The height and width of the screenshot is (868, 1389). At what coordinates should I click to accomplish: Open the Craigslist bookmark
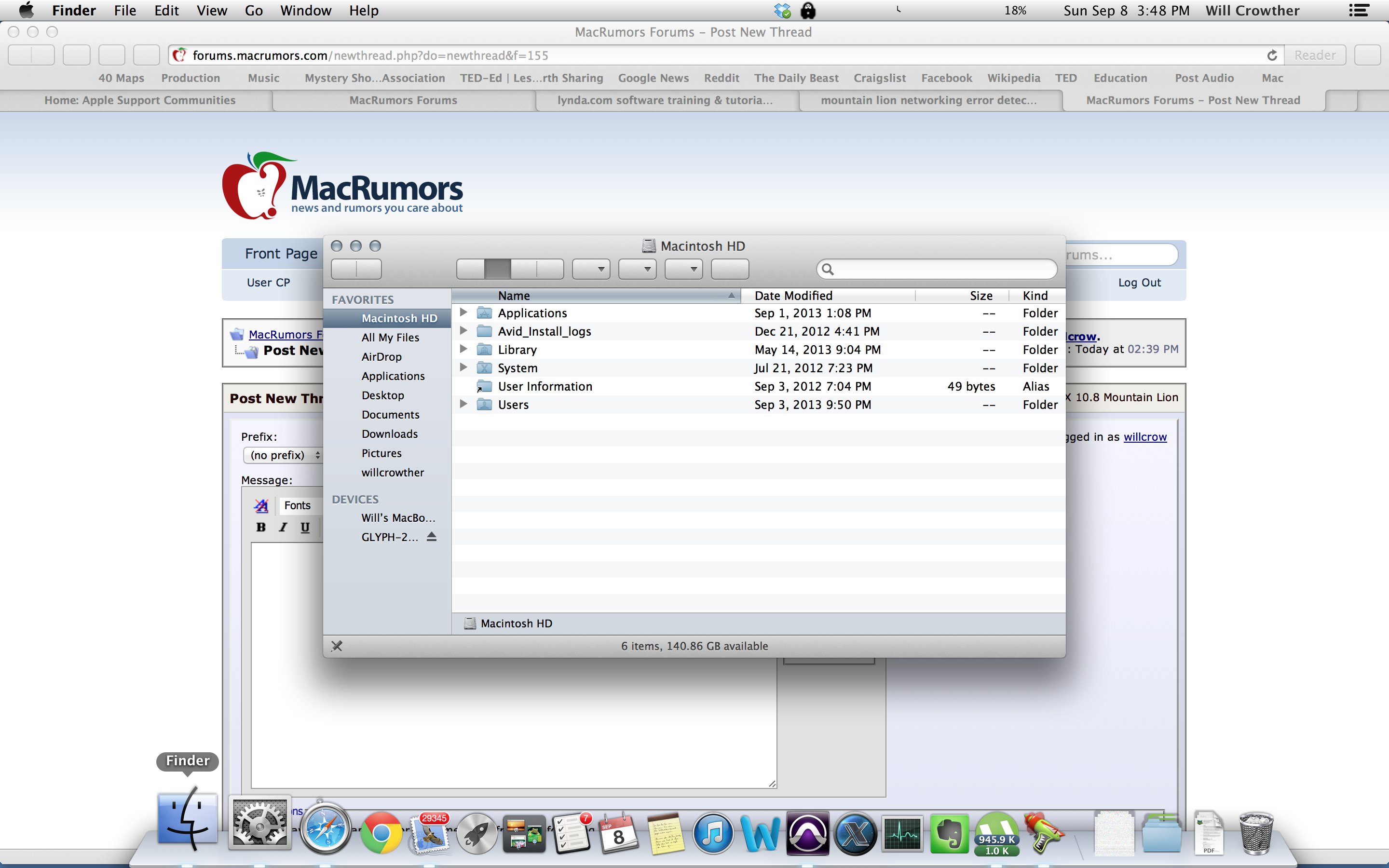[879, 78]
